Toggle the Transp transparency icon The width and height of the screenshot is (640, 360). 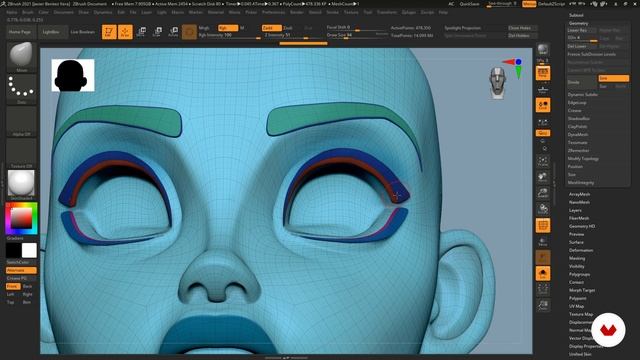tap(542, 241)
